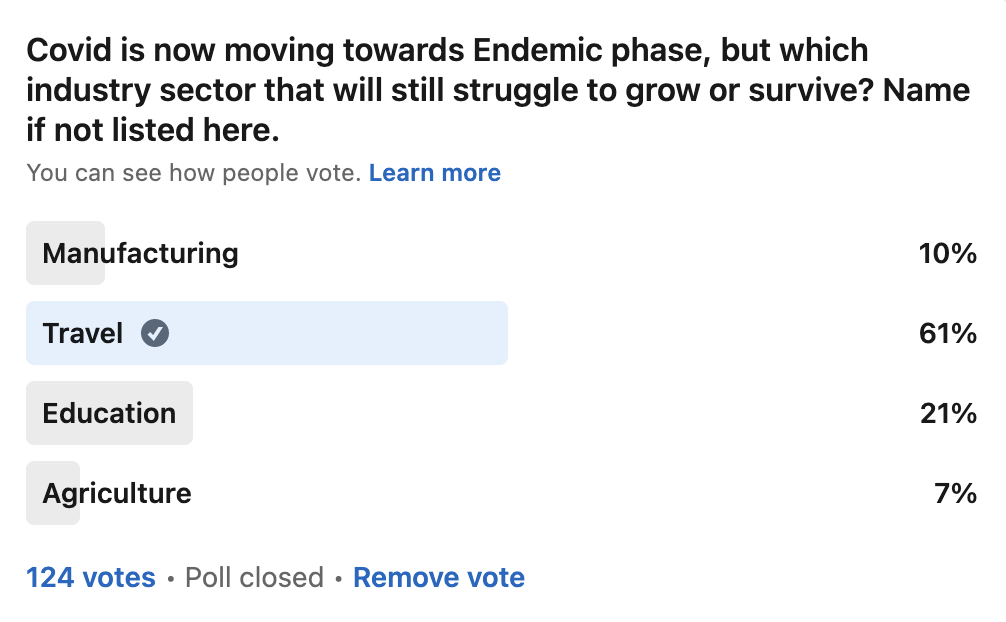This screenshot has height=622, width=1006.
Task: Click the 10% Manufacturing result
Action: (947, 253)
